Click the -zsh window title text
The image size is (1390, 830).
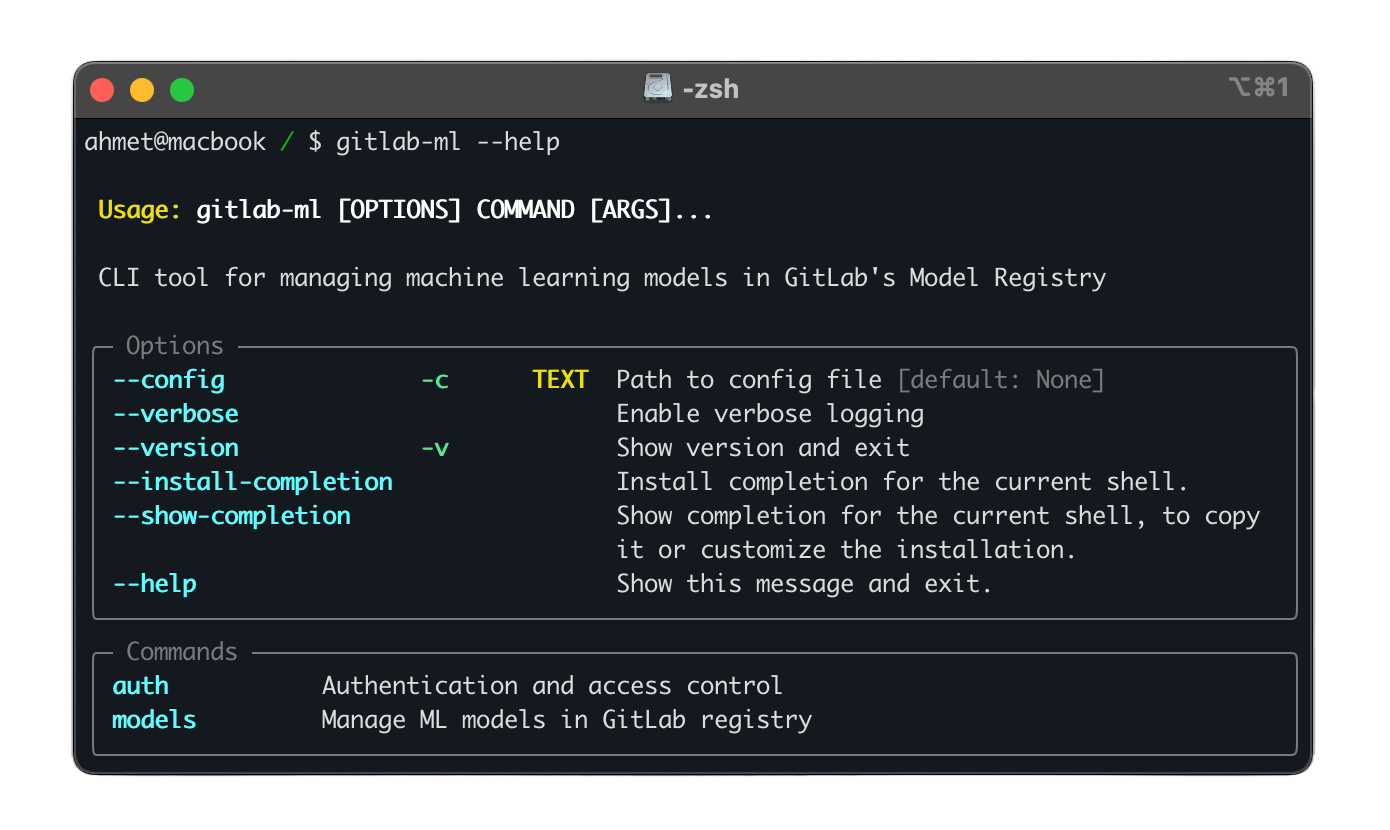[710, 89]
